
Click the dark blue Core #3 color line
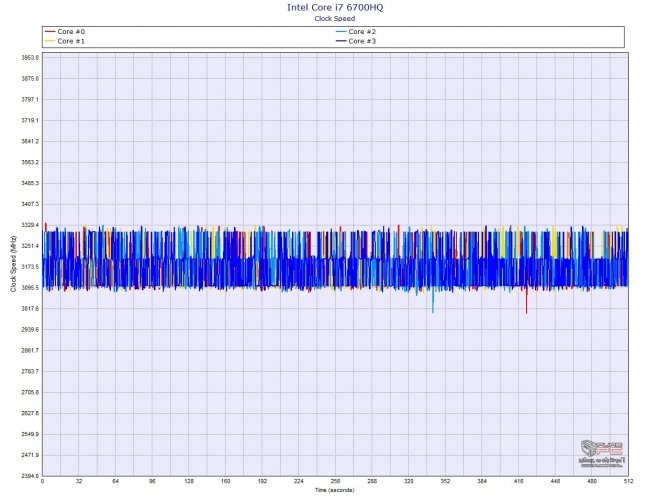point(341,41)
